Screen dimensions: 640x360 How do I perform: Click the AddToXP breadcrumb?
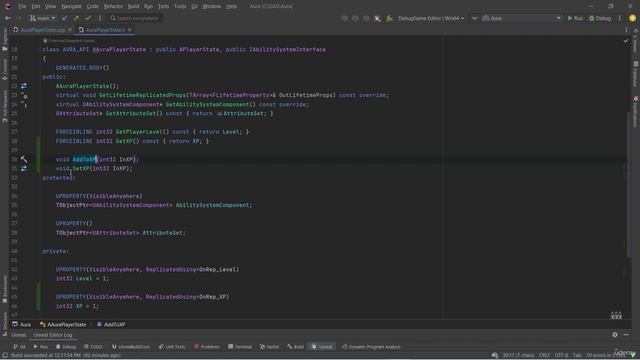click(111, 324)
